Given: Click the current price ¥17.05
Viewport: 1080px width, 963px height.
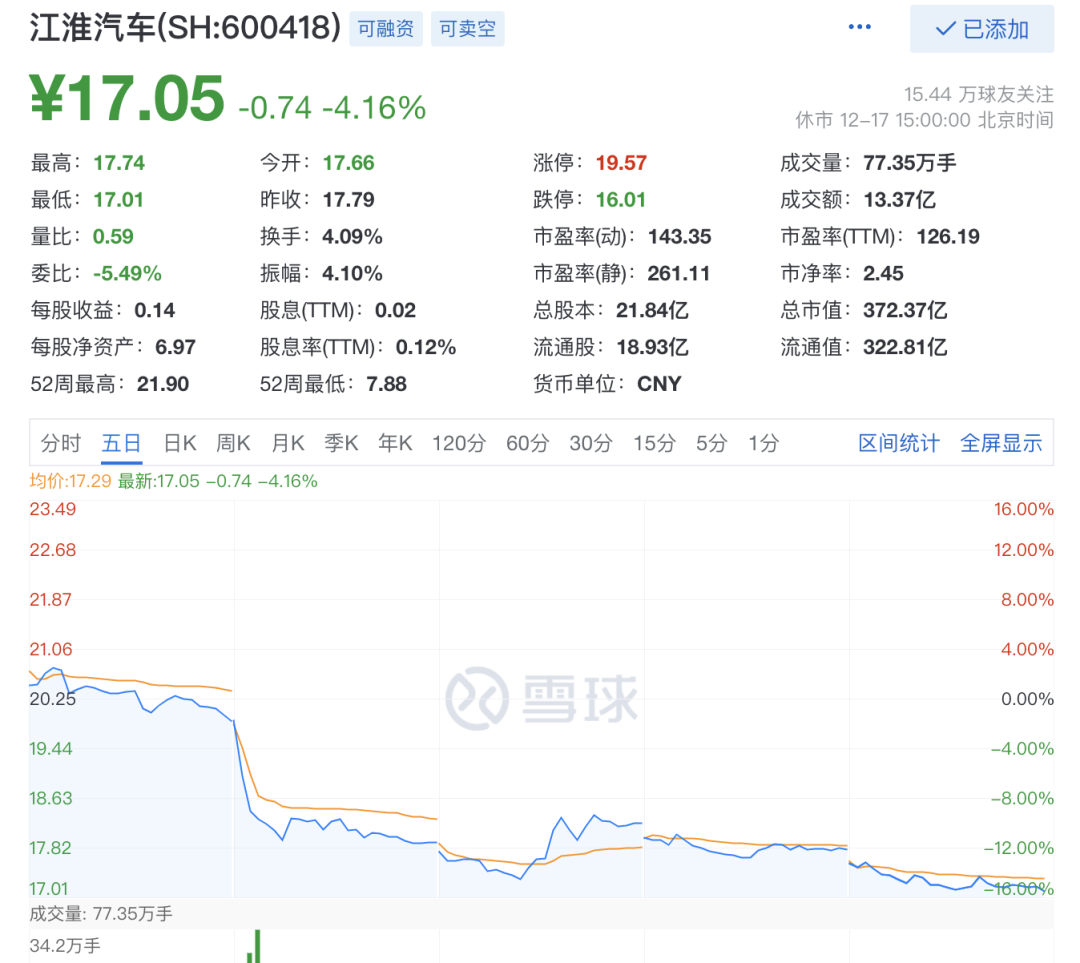Looking at the screenshot, I should coord(127,99).
